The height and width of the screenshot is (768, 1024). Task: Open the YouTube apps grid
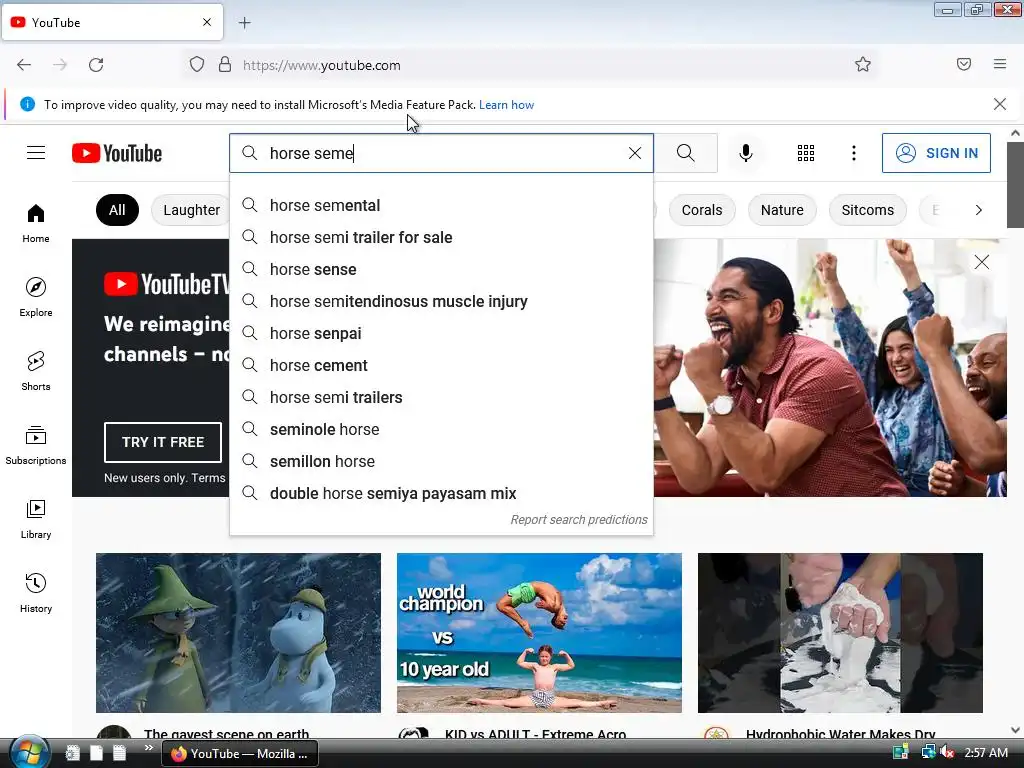click(x=806, y=153)
